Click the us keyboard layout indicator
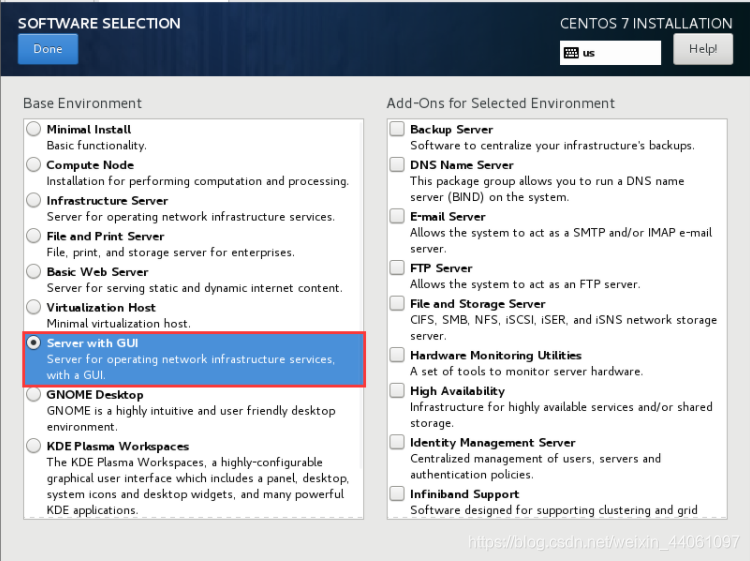Image resolution: width=750 pixels, height=561 pixels. tap(610, 53)
